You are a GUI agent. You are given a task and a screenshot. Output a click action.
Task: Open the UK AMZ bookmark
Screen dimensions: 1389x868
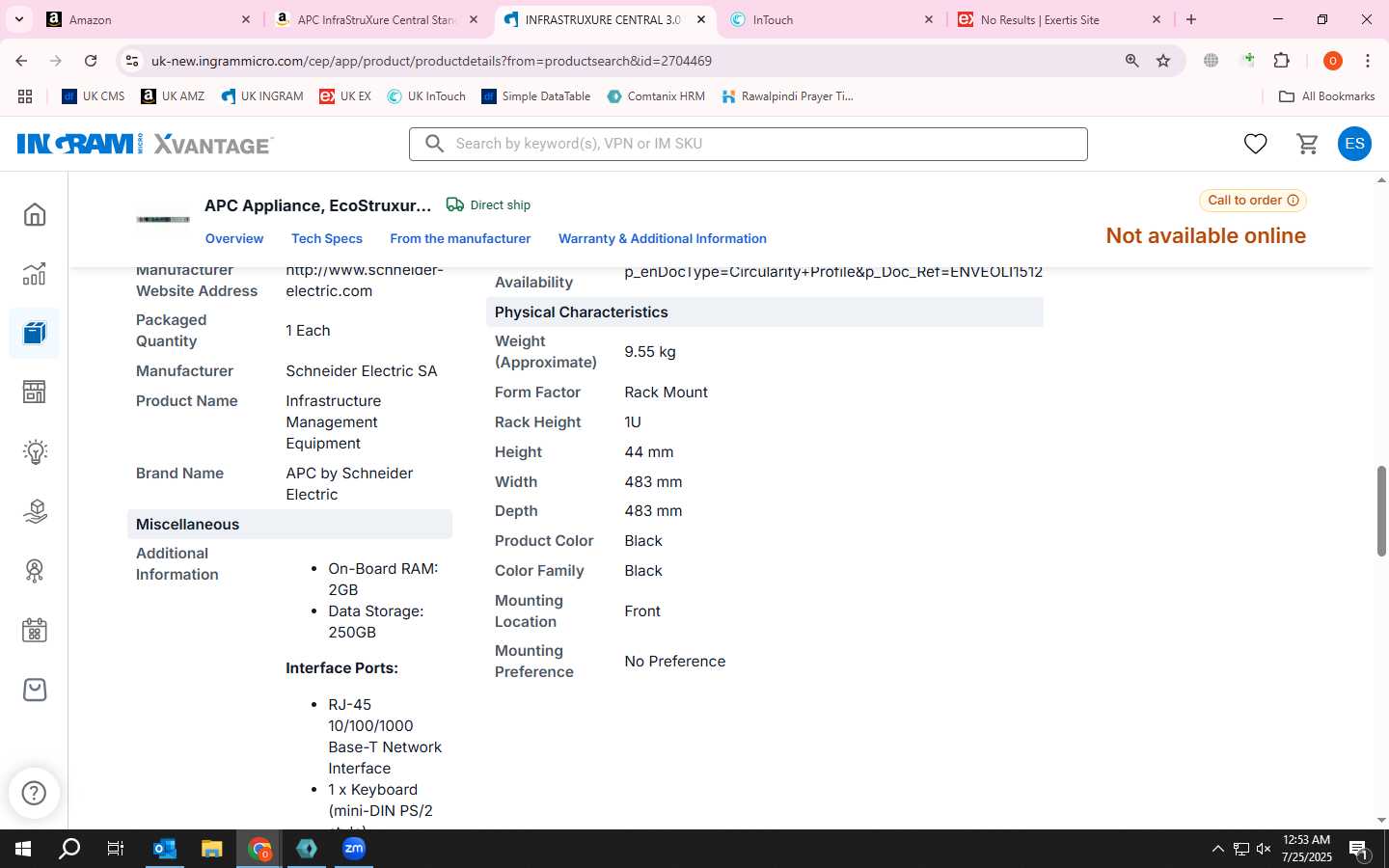coord(173,96)
